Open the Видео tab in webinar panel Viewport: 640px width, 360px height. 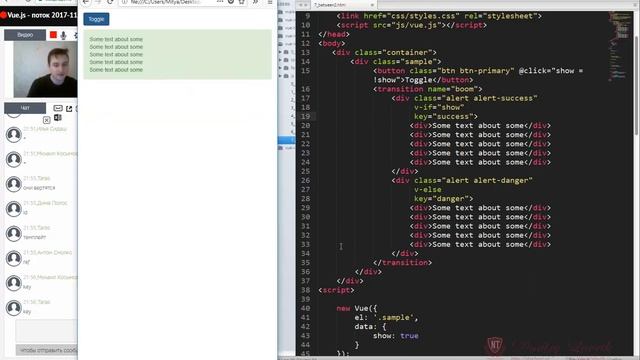tap(25, 35)
